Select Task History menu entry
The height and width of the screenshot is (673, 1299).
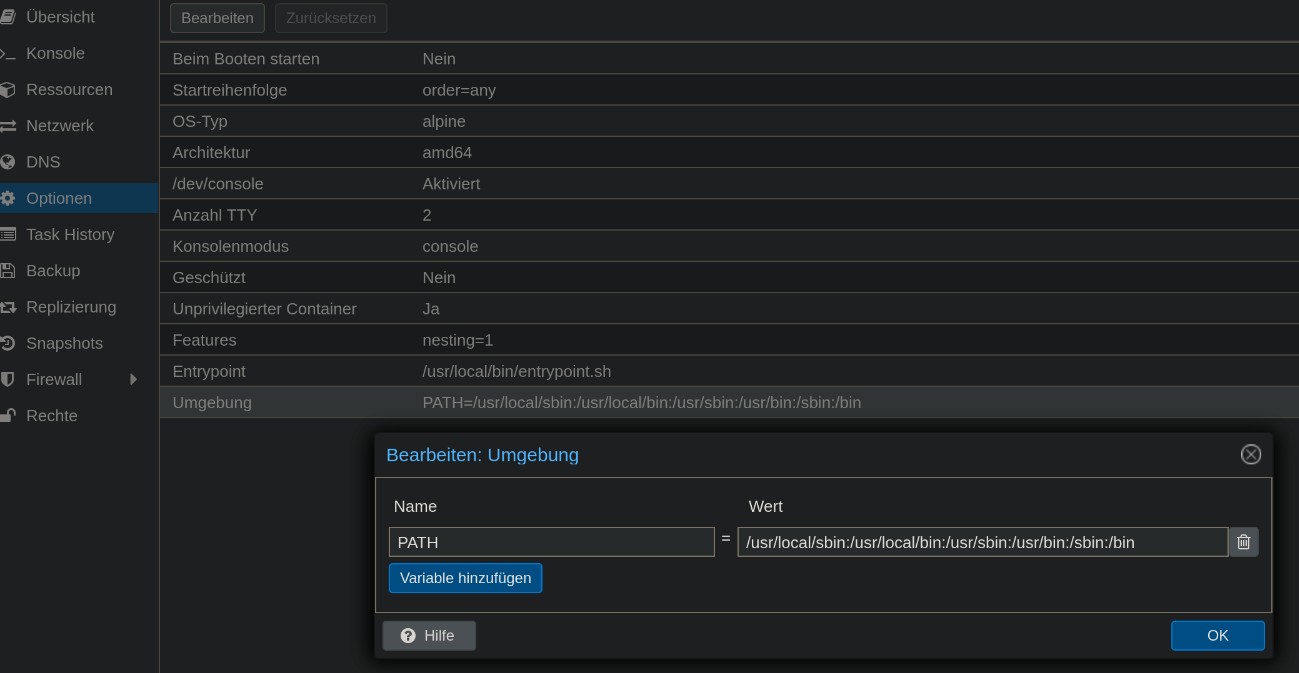[x=70, y=235]
